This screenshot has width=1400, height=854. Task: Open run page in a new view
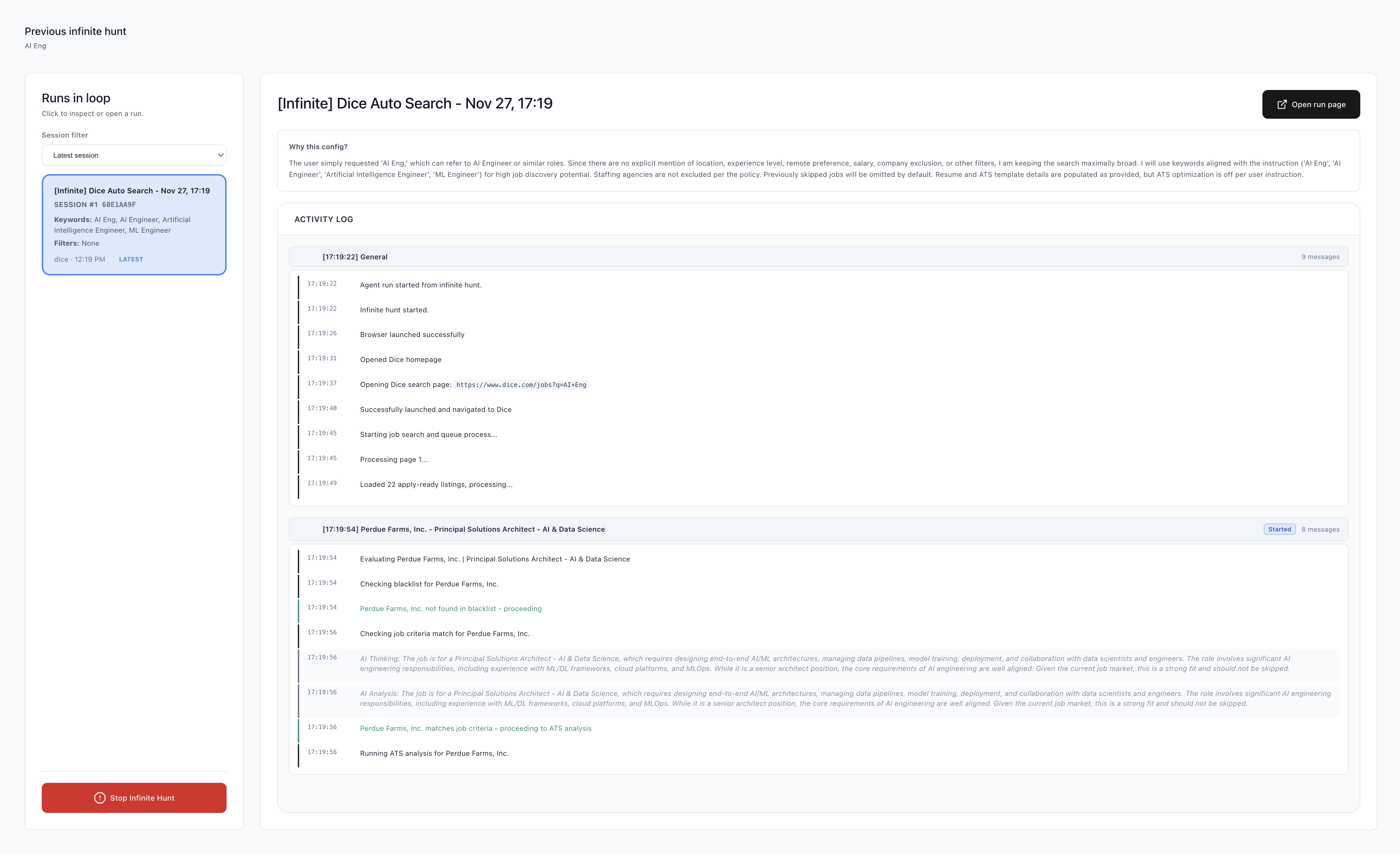click(1311, 104)
